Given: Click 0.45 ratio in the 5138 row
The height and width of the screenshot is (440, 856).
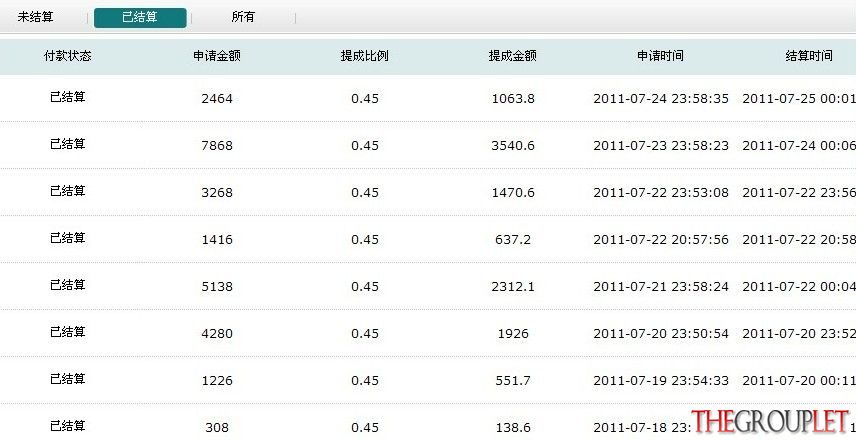Looking at the screenshot, I should tap(365, 287).
